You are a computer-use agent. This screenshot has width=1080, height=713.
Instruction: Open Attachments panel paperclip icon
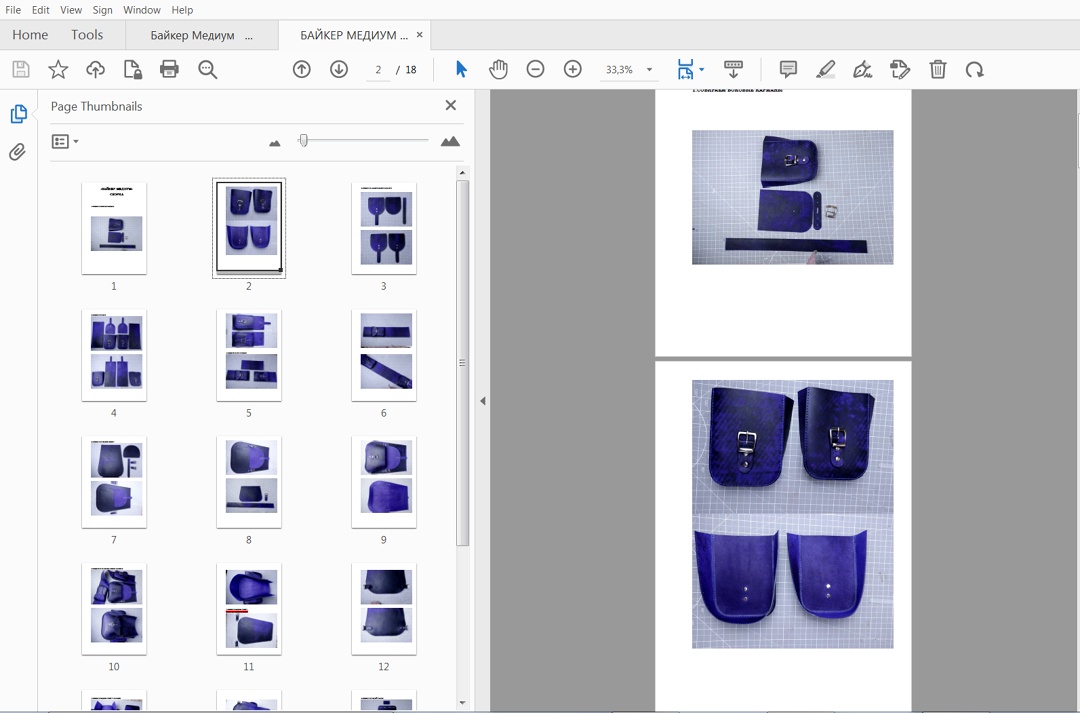coord(18,152)
